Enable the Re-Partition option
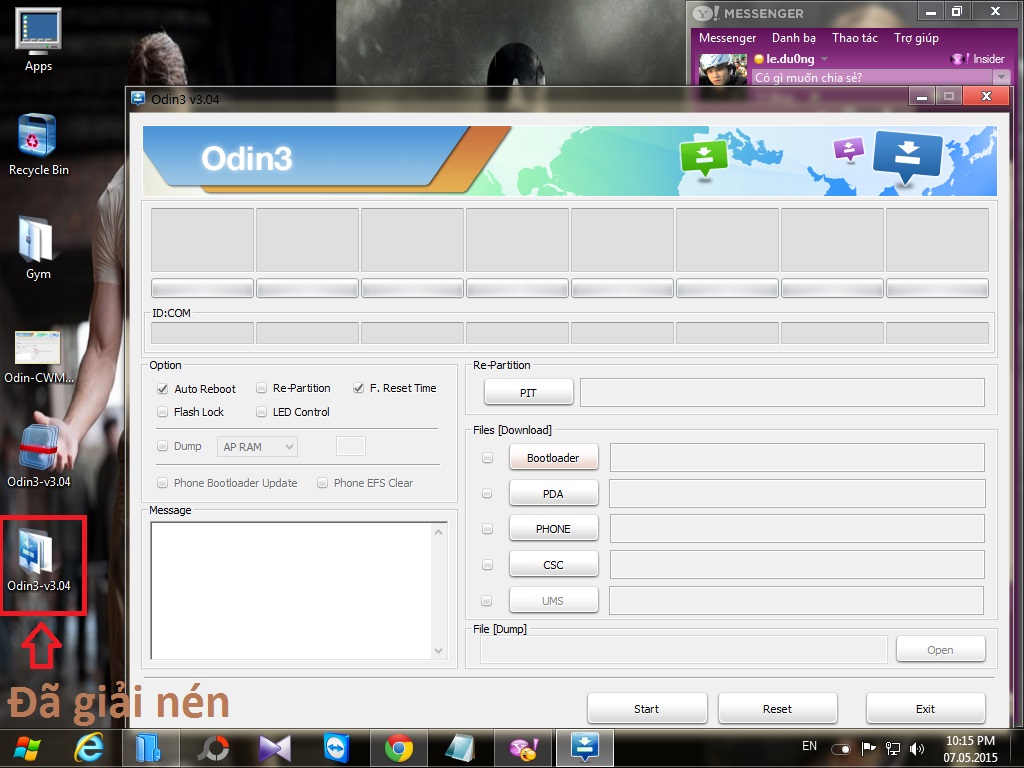 coord(262,388)
